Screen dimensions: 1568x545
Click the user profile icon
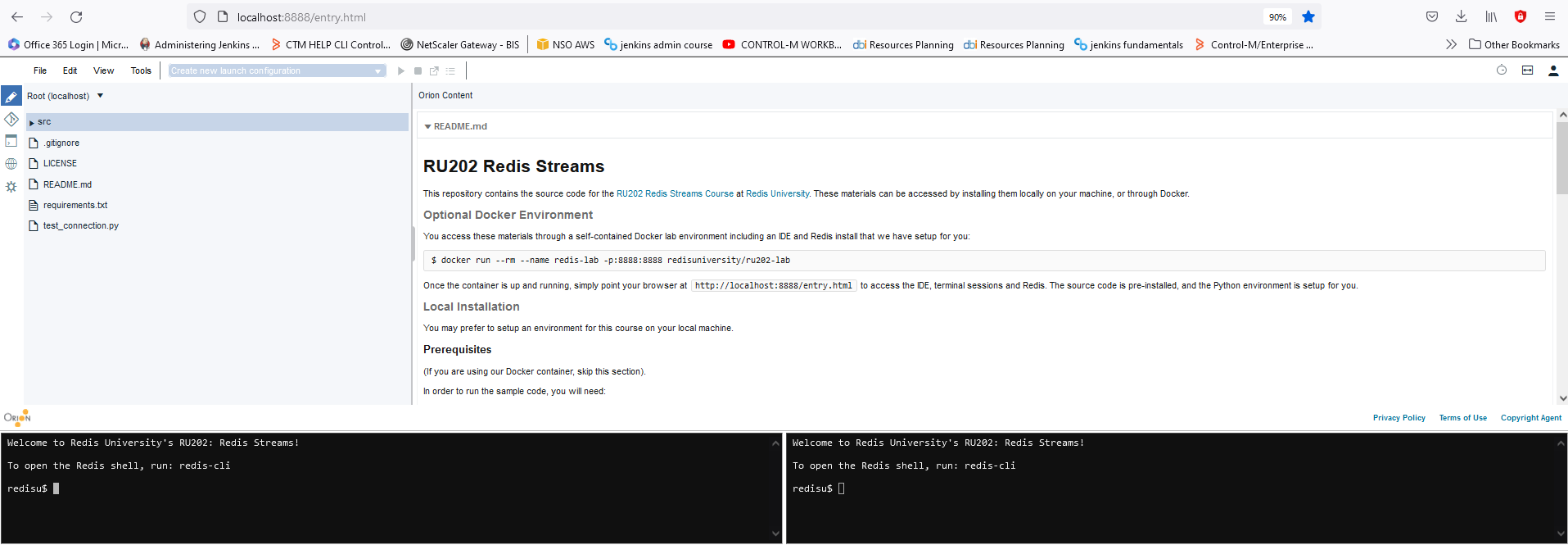point(1552,71)
